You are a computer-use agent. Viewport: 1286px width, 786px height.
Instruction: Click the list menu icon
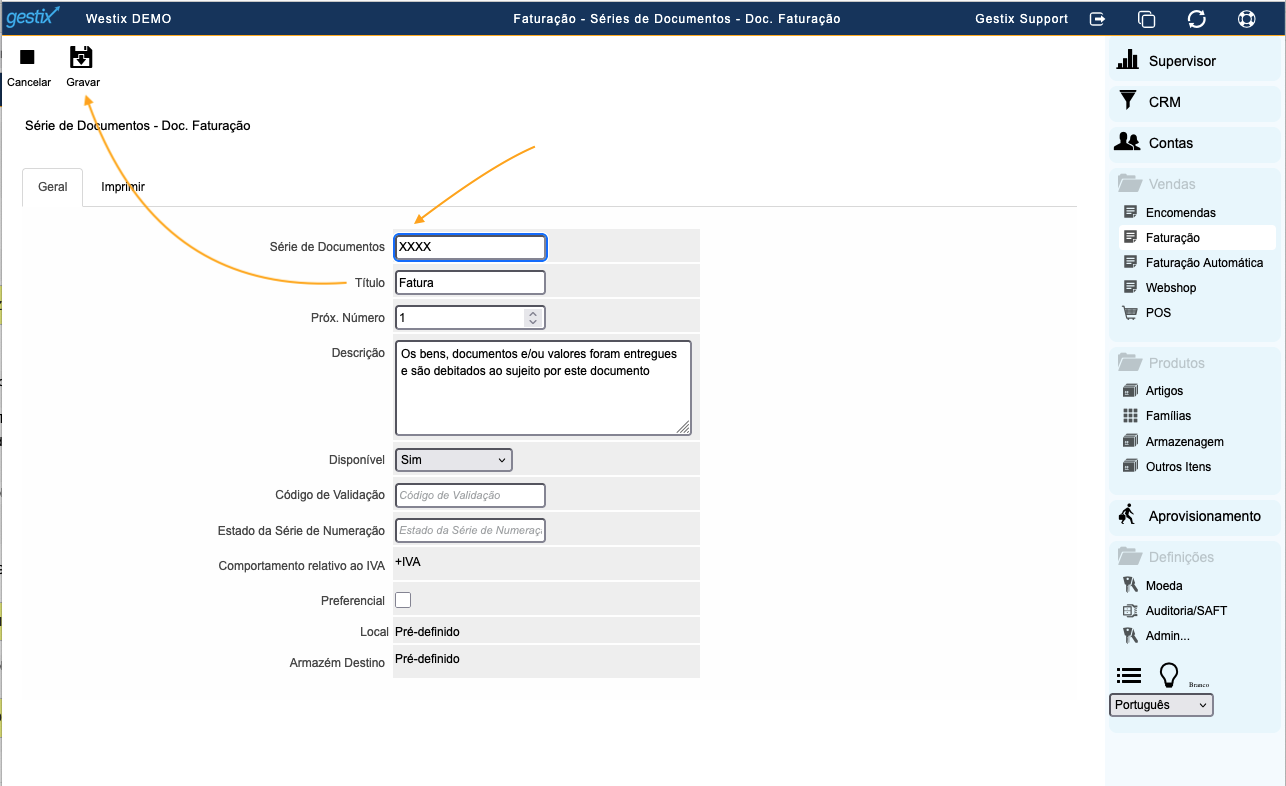pos(1129,676)
